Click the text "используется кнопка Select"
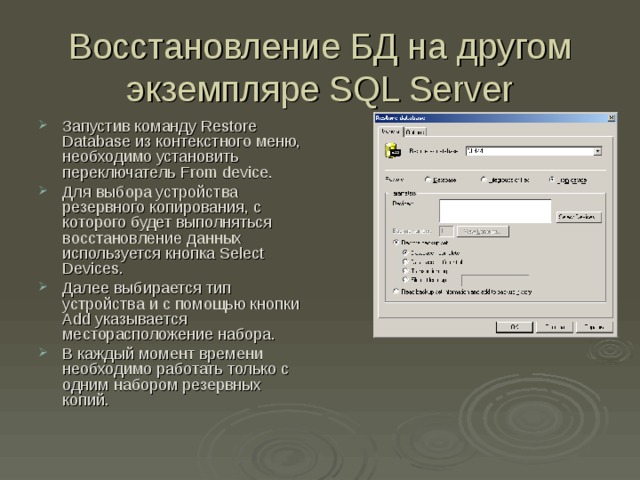Viewport: 640px width, 480px height. point(163,253)
